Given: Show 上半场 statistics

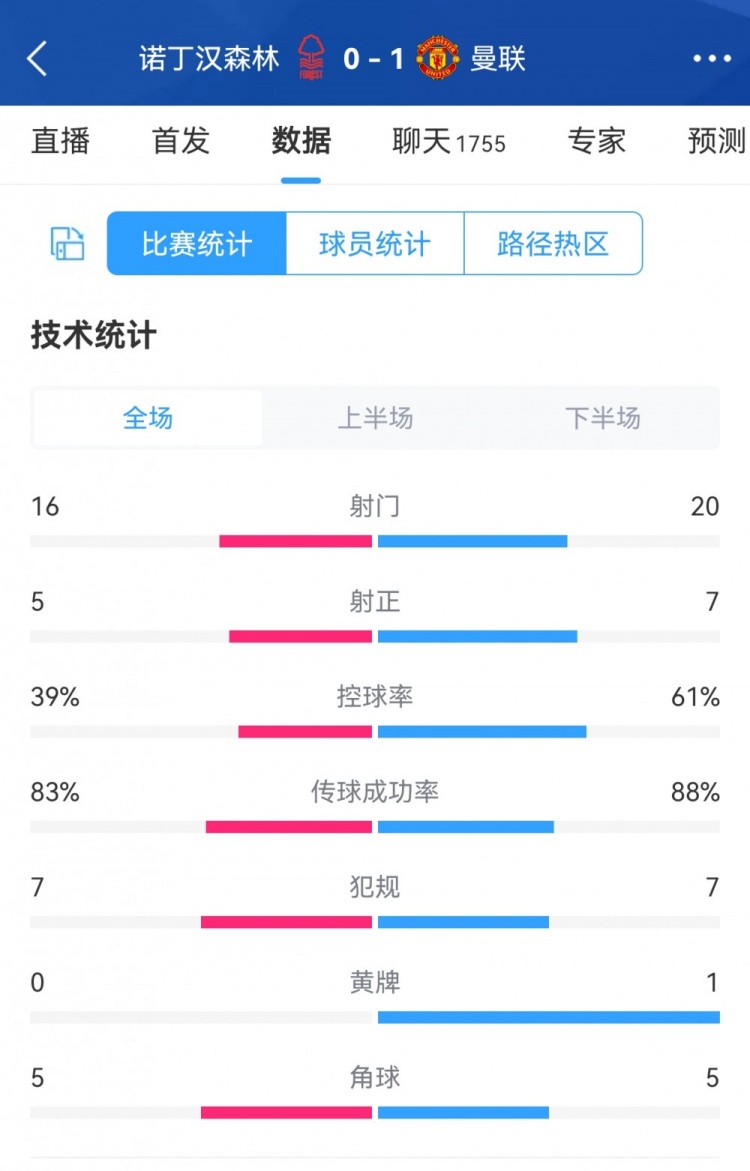Looking at the screenshot, I should [375, 418].
